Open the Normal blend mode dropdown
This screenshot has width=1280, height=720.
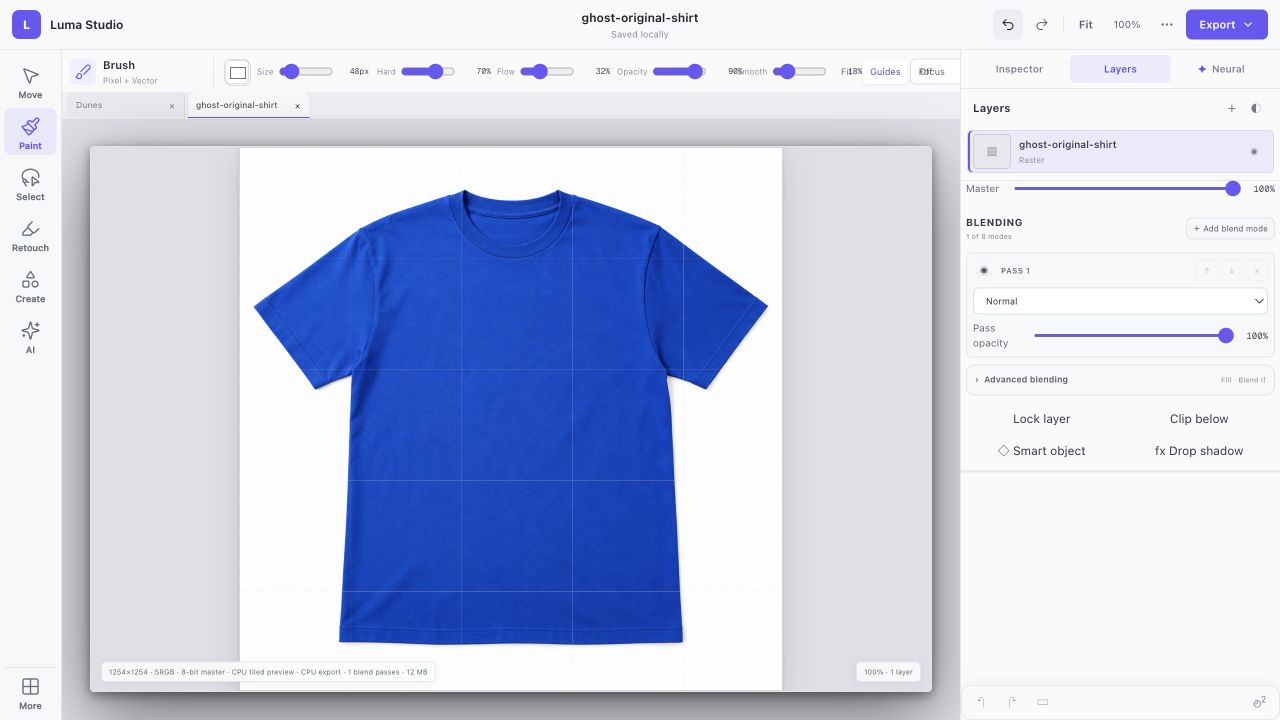(1120, 301)
